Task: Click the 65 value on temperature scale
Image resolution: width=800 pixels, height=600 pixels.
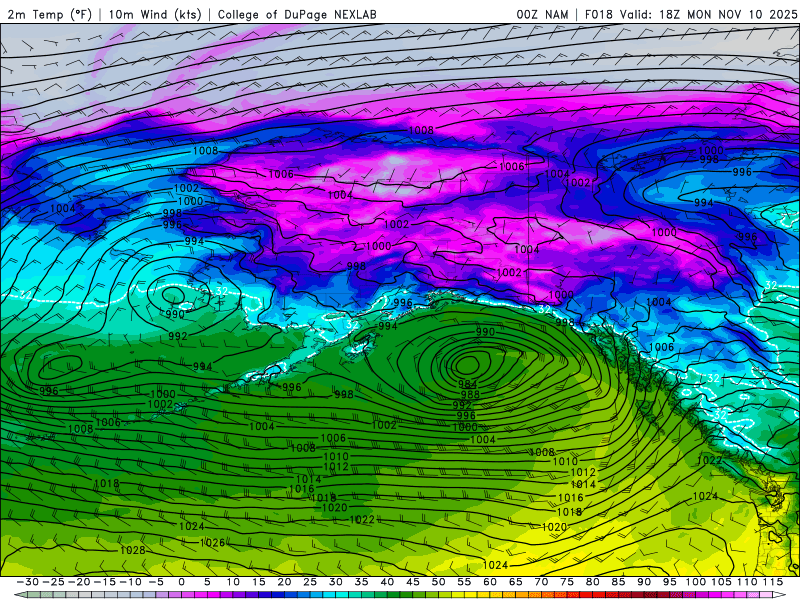Action: (515, 582)
